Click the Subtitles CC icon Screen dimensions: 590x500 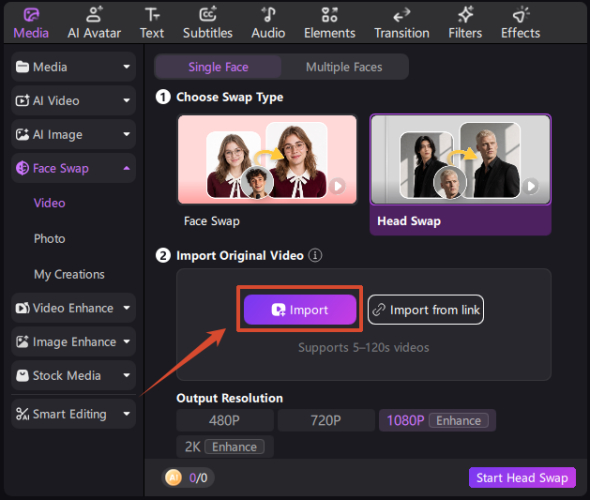[208, 15]
